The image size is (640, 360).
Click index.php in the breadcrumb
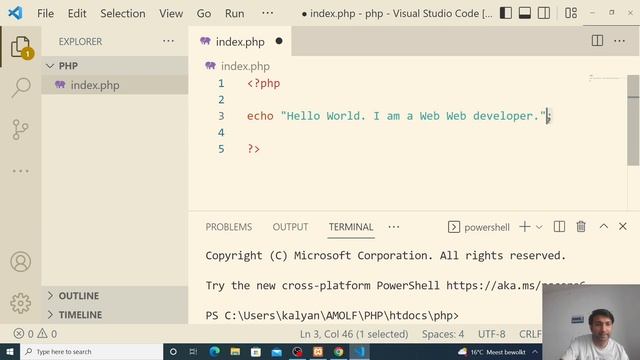tap(245, 66)
